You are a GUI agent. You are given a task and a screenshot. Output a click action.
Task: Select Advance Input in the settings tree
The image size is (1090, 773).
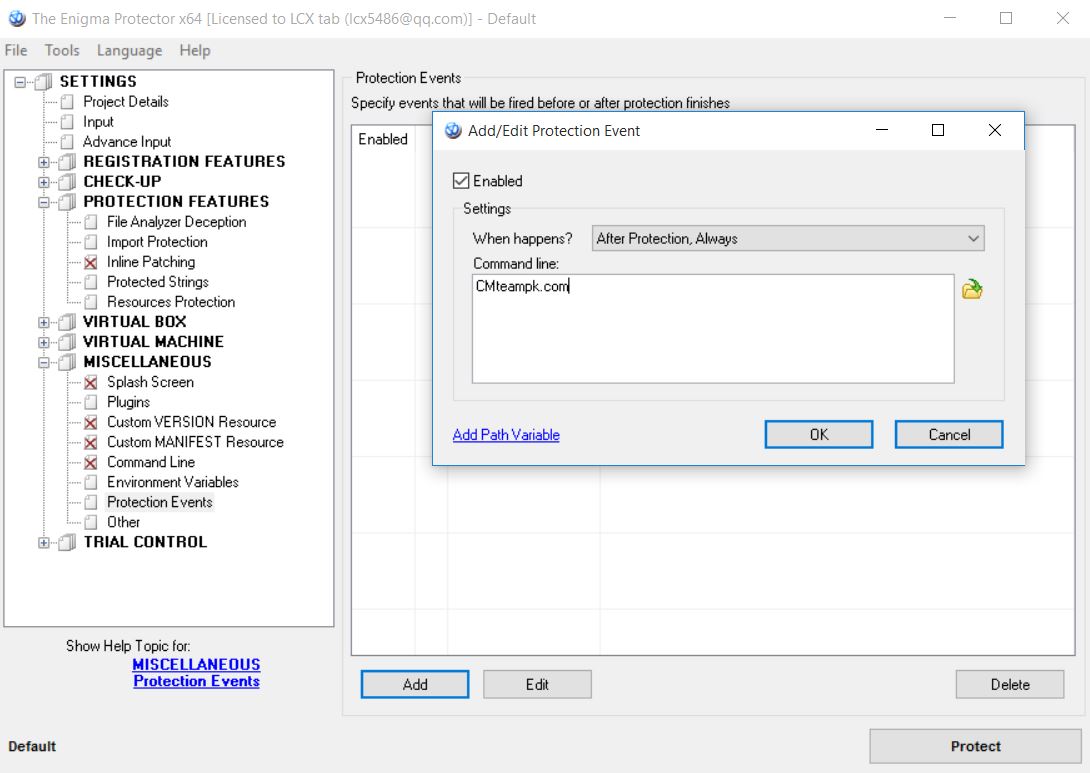coord(127,142)
